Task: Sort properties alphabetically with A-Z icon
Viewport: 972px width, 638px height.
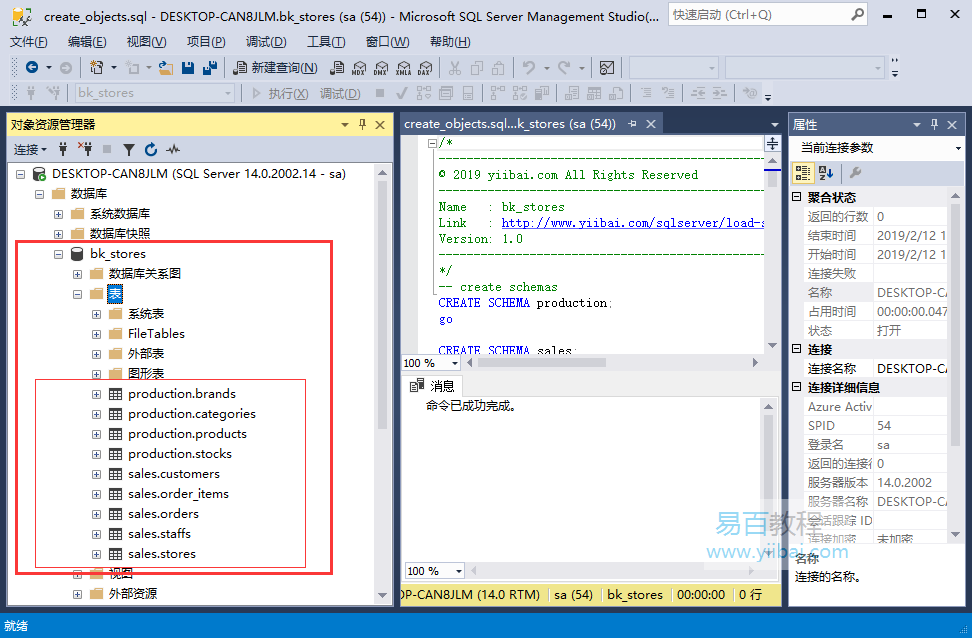Action: click(827, 173)
